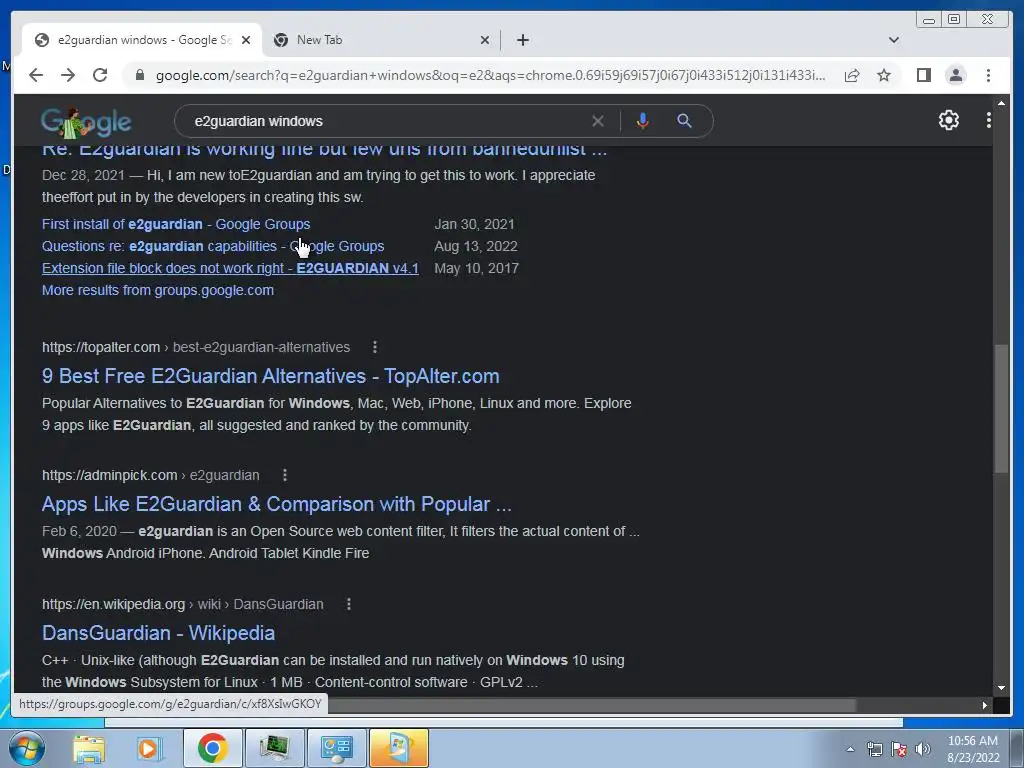Open Chrome profile avatar menu
Viewport: 1024px width, 768px height.
click(x=955, y=75)
